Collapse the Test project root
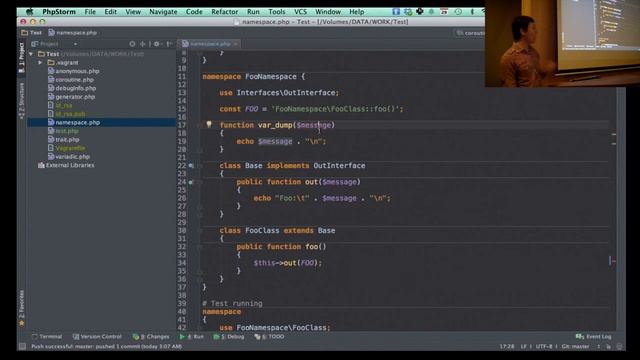Image resolution: width=640 pixels, height=360 pixels. click(31, 54)
